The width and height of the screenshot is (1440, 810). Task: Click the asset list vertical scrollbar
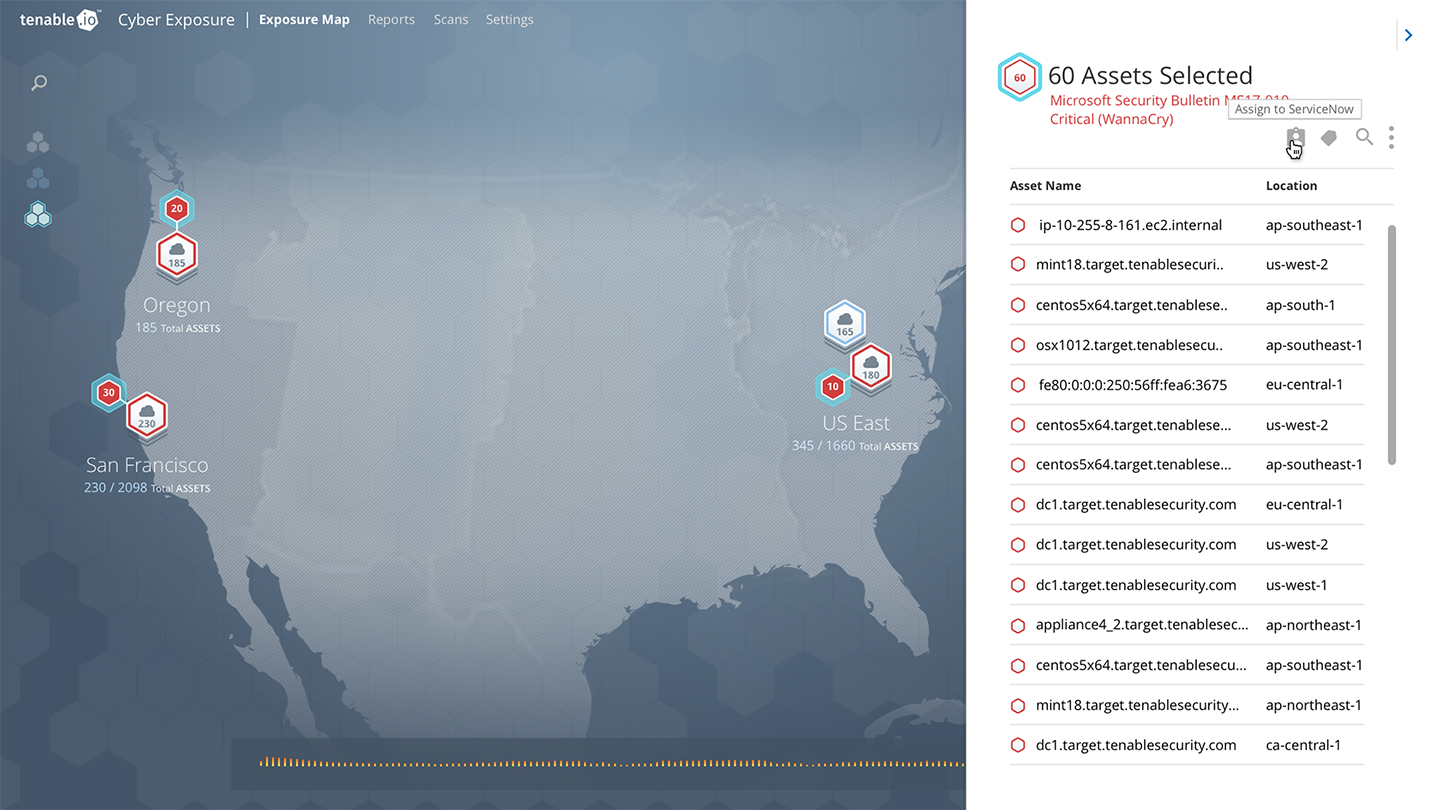1391,344
